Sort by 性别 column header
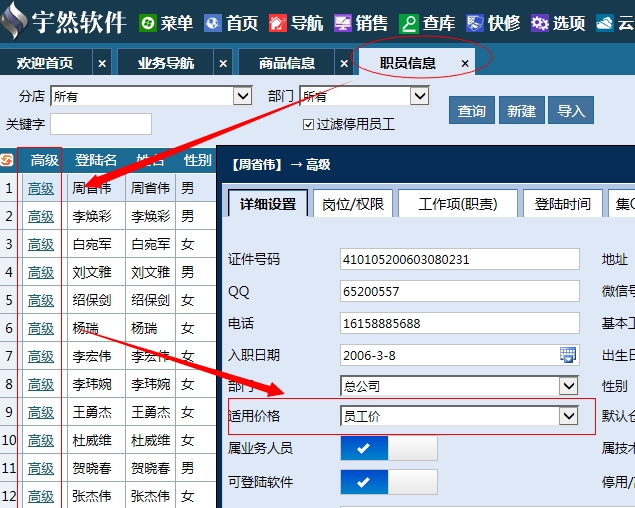The width and height of the screenshot is (635, 508). tap(197, 160)
